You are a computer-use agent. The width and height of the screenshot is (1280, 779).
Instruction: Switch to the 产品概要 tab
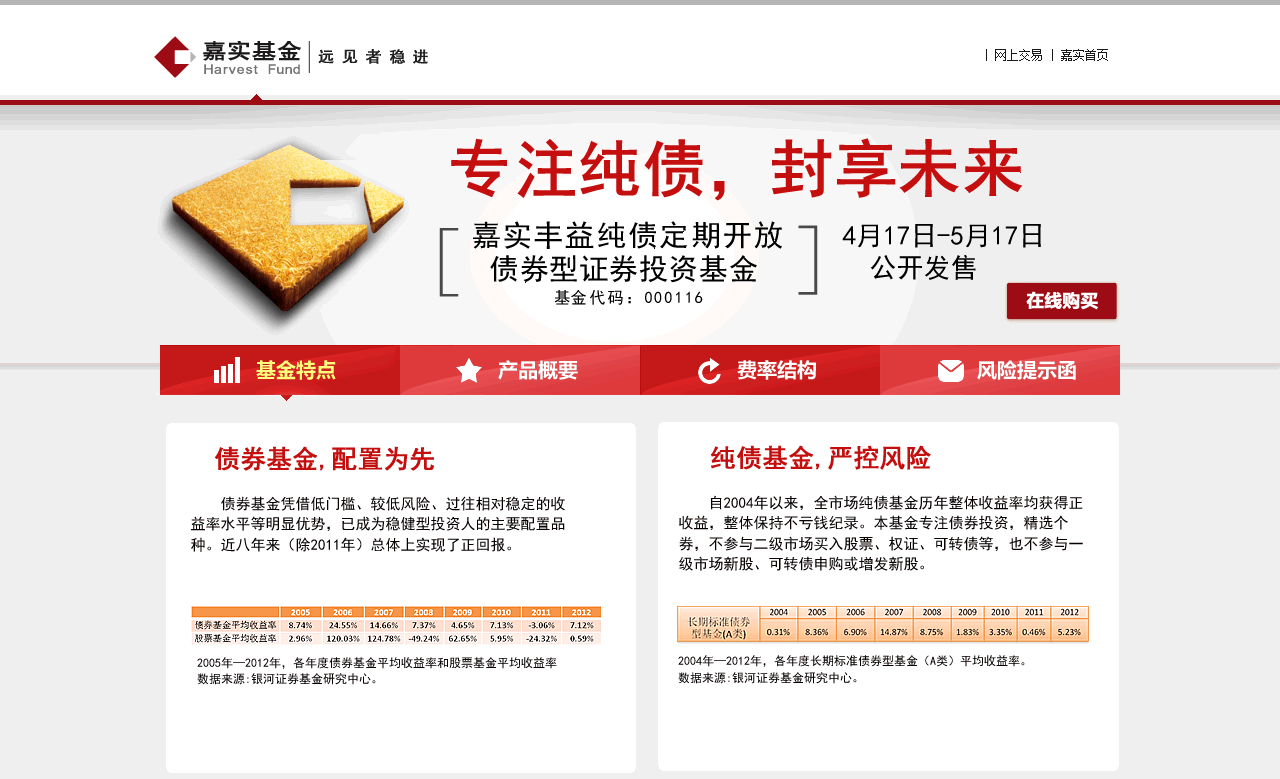(520, 370)
